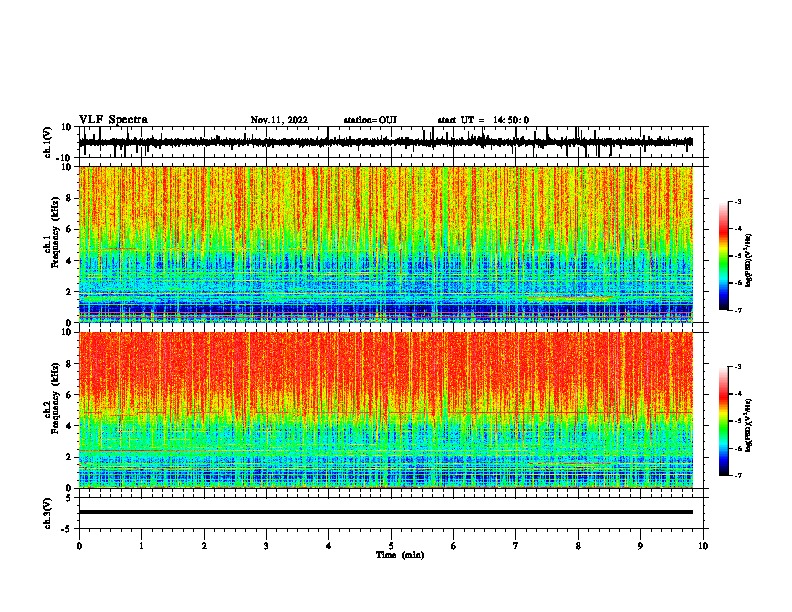
Task: Click the "7" tick on Time axis
Action: 516,546
